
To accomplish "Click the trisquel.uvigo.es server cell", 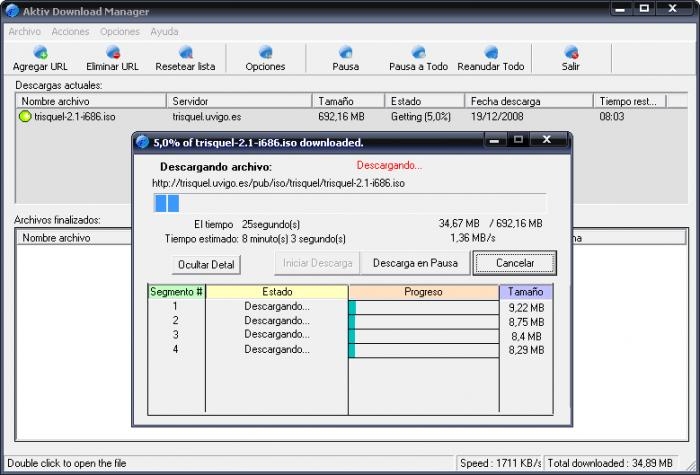I will click(x=207, y=117).
